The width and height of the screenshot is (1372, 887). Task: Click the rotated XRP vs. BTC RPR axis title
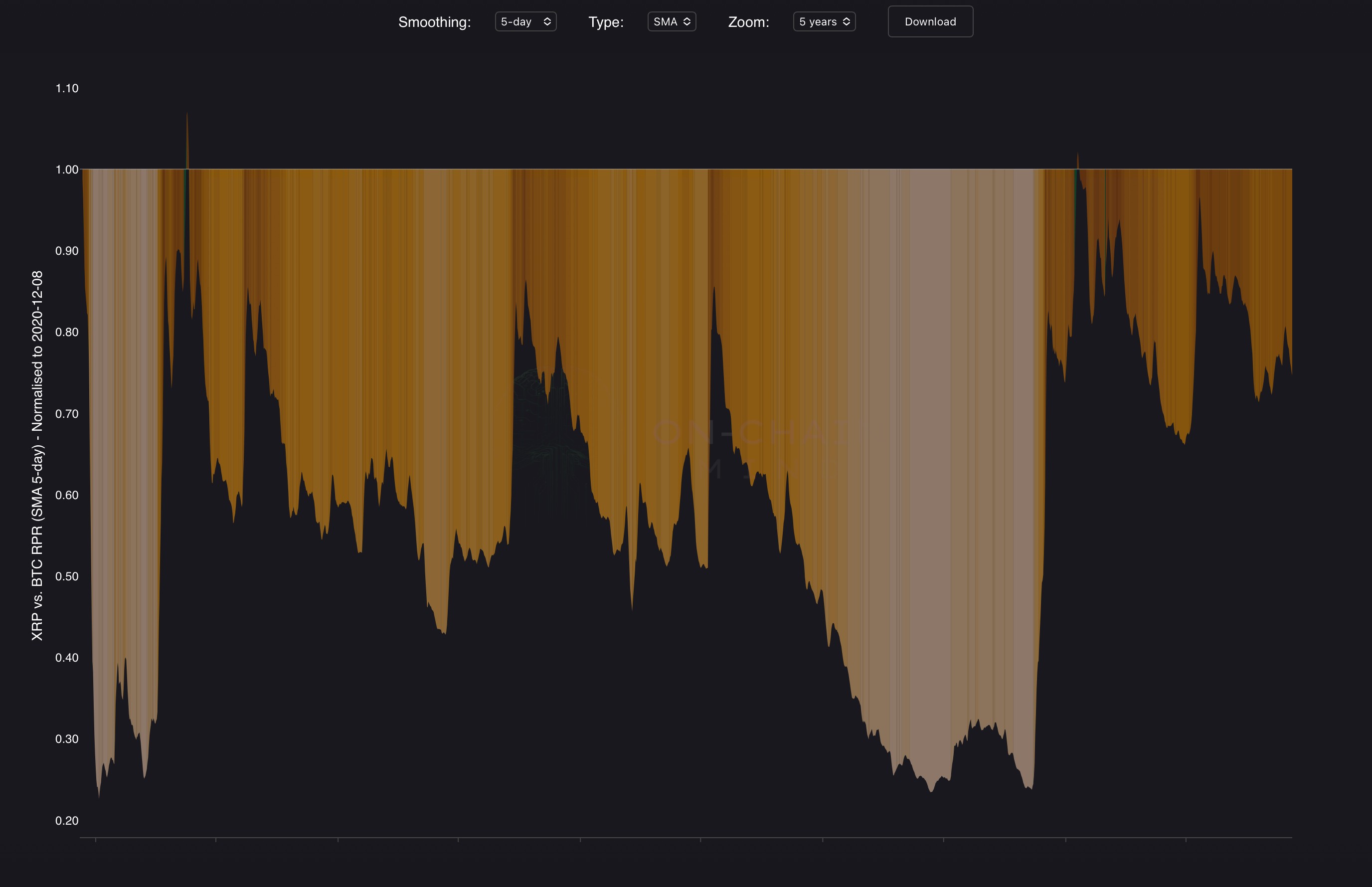37,455
